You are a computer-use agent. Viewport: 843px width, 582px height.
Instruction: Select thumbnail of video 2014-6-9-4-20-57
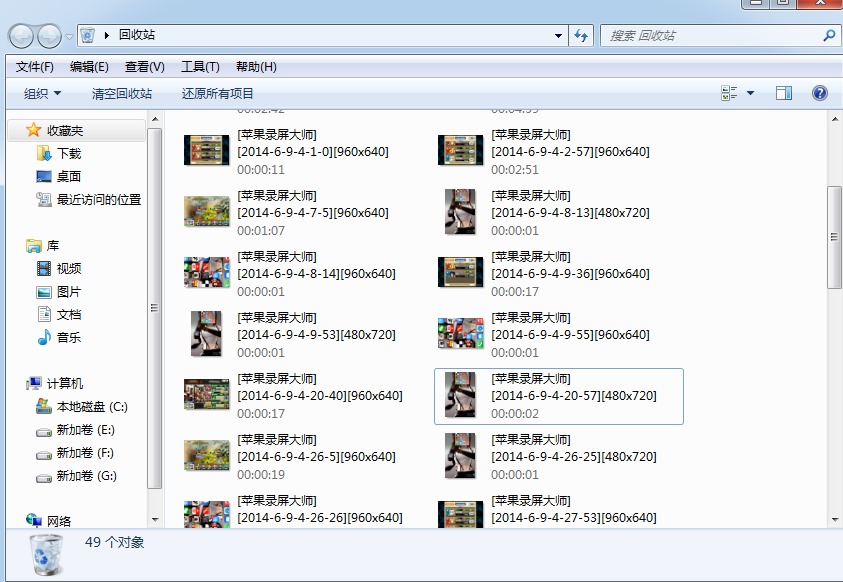coord(460,394)
